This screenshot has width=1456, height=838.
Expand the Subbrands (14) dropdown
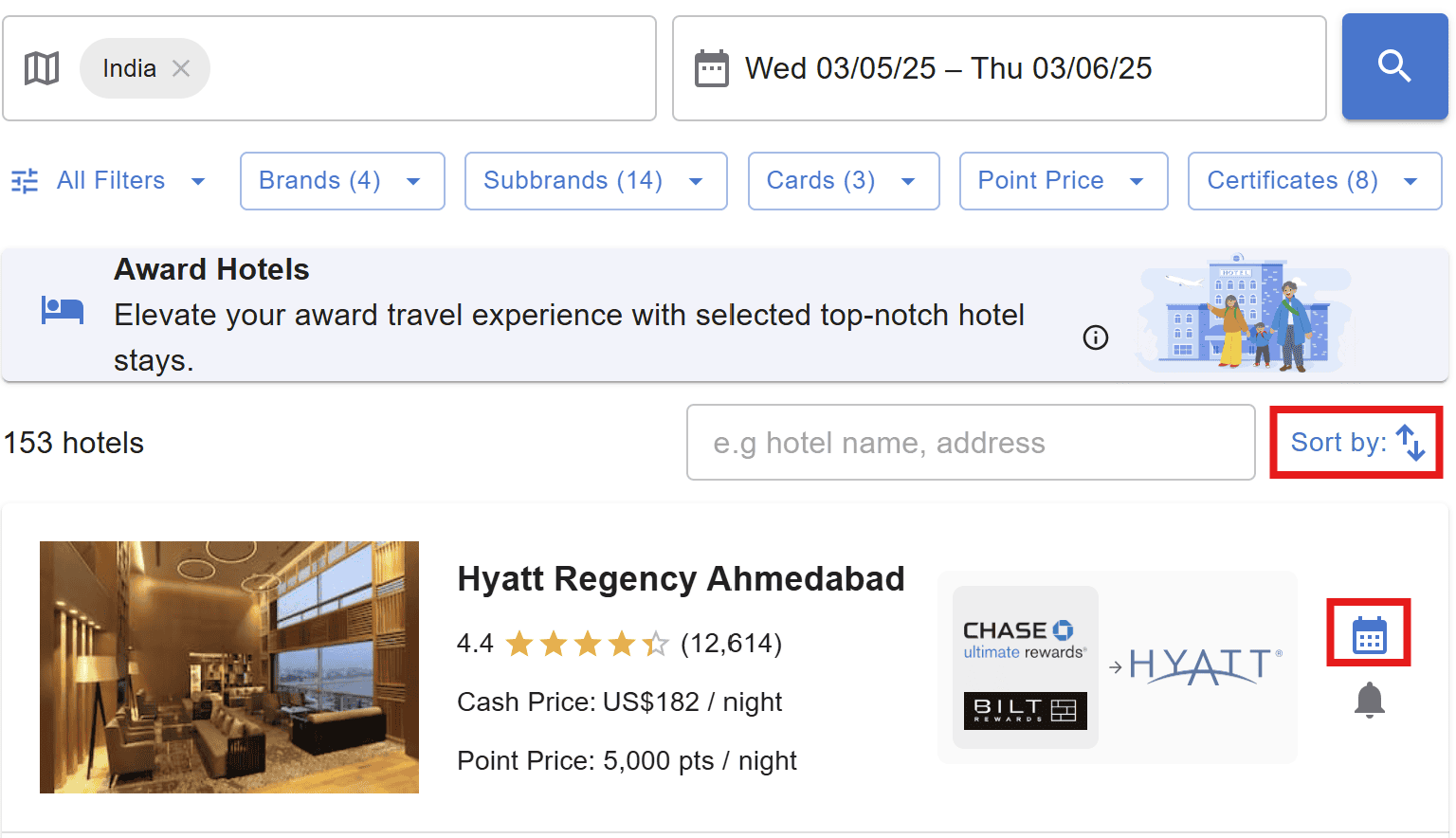595,180
